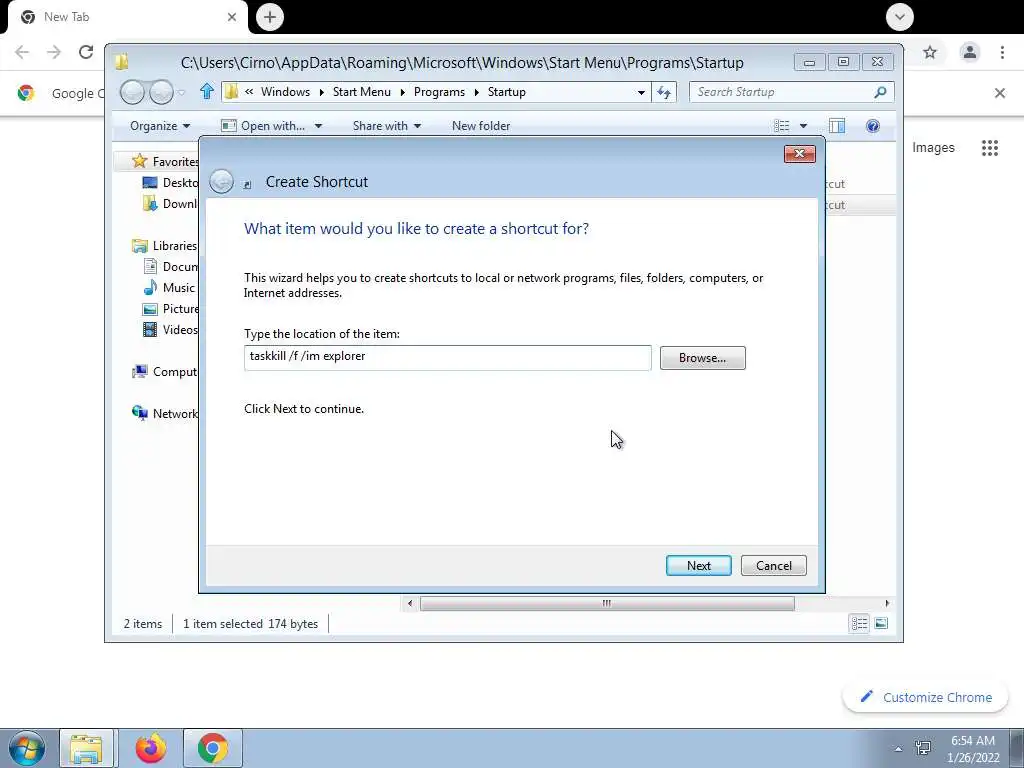This screenshot has height=768, width=1024.
Task: Reload the Chrome page
Action: 86,52
